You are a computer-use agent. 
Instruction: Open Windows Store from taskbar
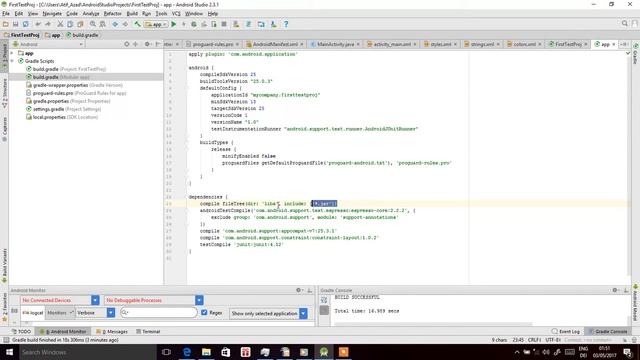[226, 352]
